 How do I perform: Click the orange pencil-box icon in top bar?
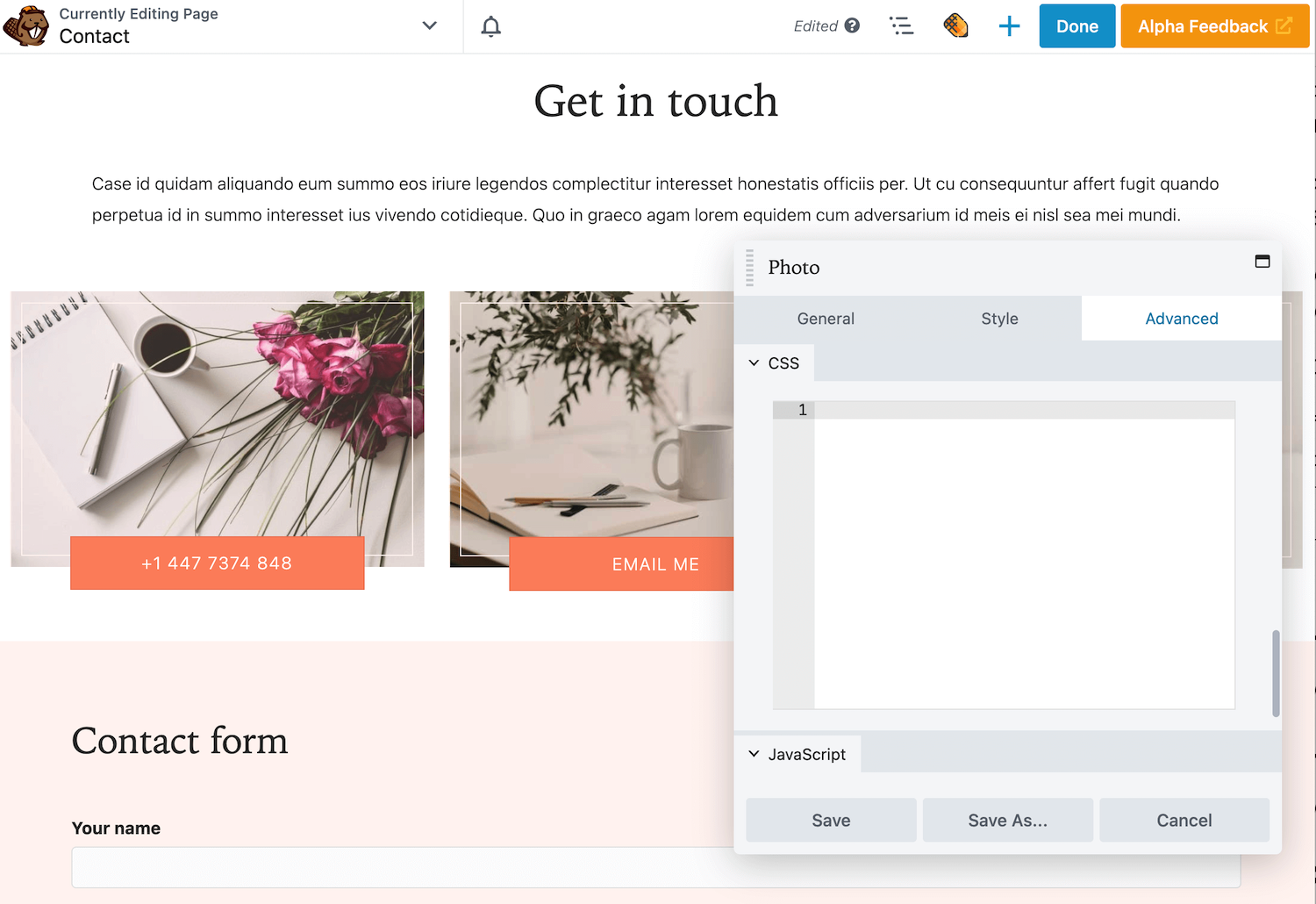[x=955, y=26]
